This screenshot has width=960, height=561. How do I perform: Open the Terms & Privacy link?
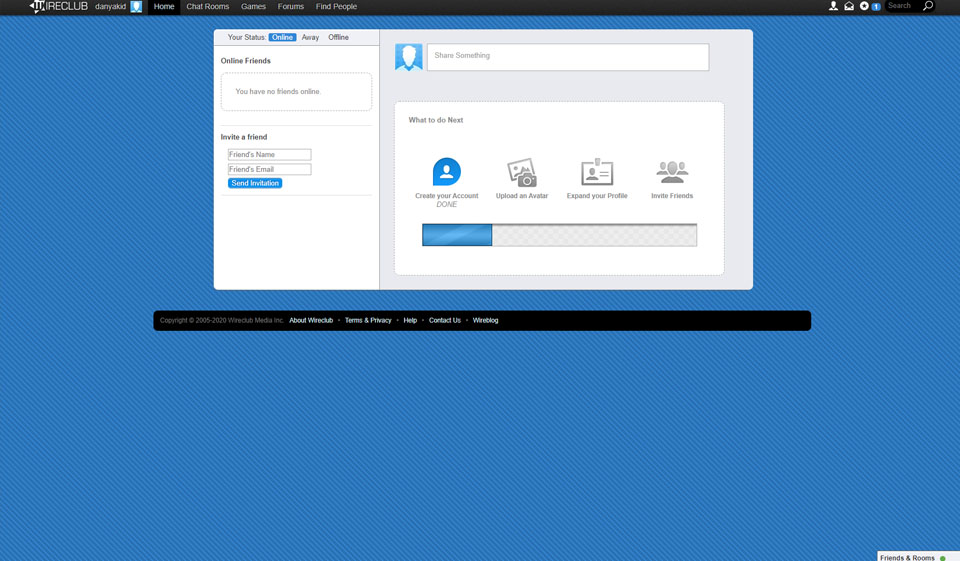[368, 320]
